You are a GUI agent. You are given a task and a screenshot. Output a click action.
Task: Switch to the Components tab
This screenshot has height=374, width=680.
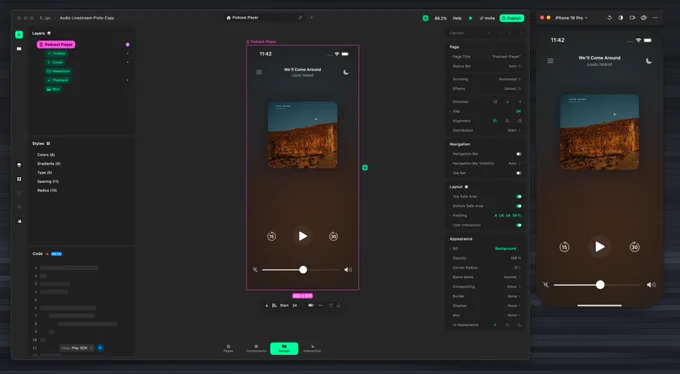click(256, 348)
